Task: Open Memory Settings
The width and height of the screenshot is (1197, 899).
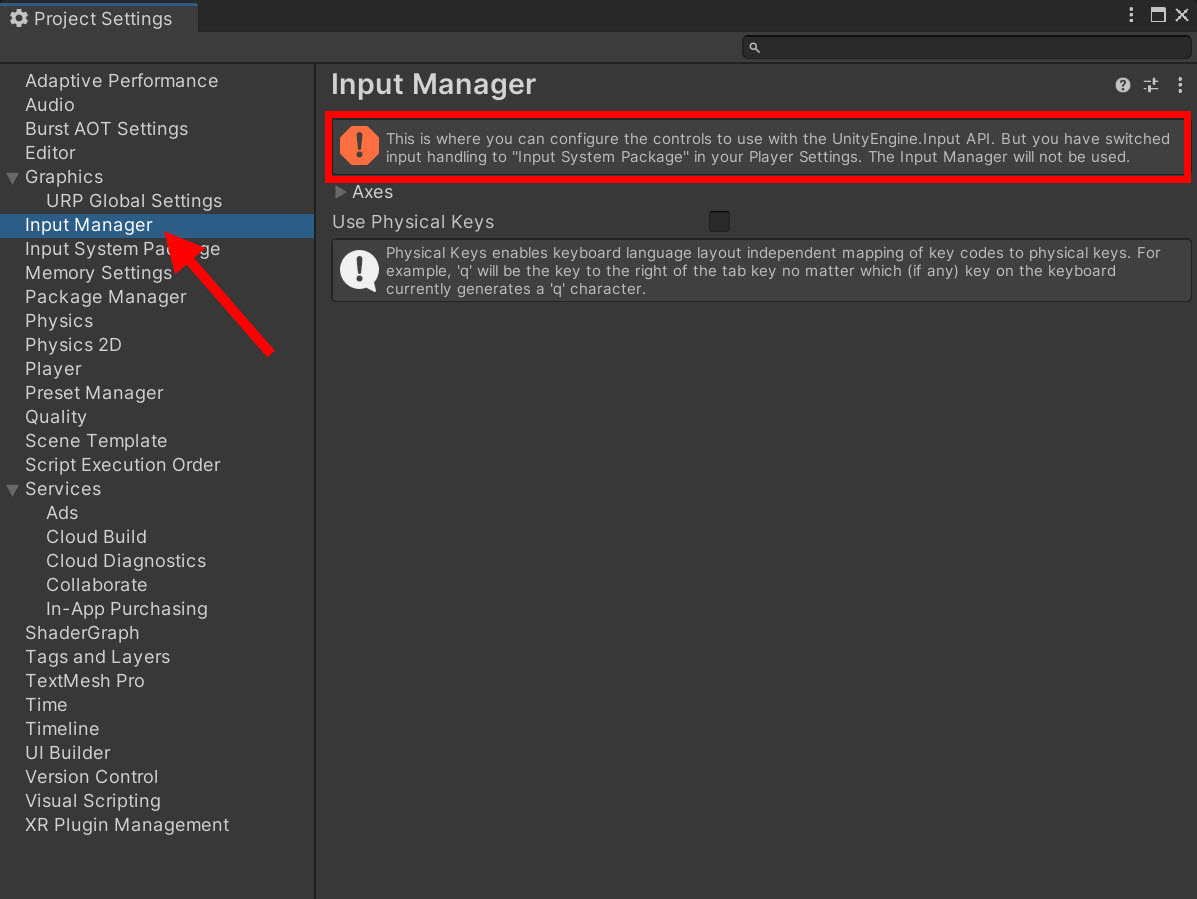Action: pos(98,273)
